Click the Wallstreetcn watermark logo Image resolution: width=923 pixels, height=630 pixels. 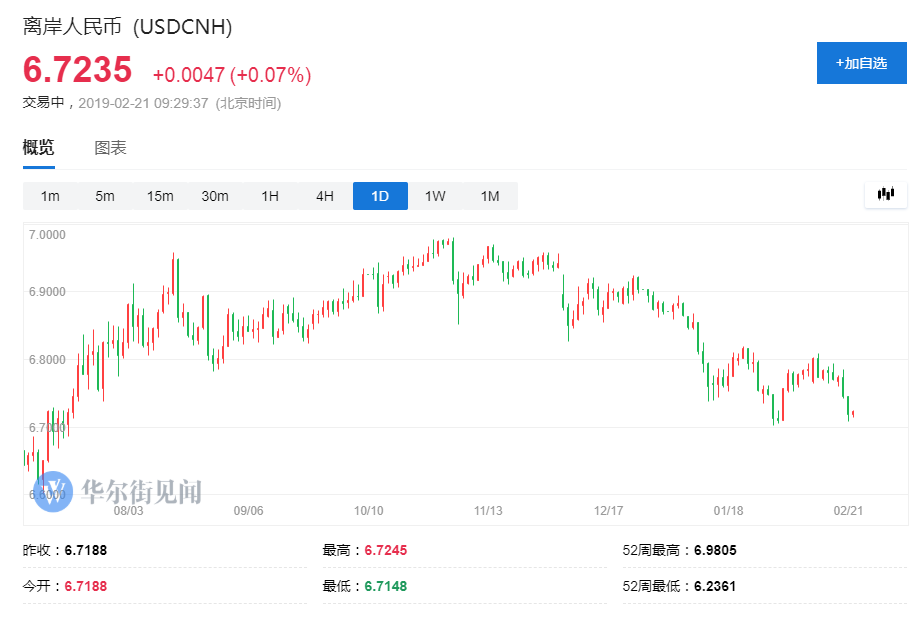(x=118, y=491)
